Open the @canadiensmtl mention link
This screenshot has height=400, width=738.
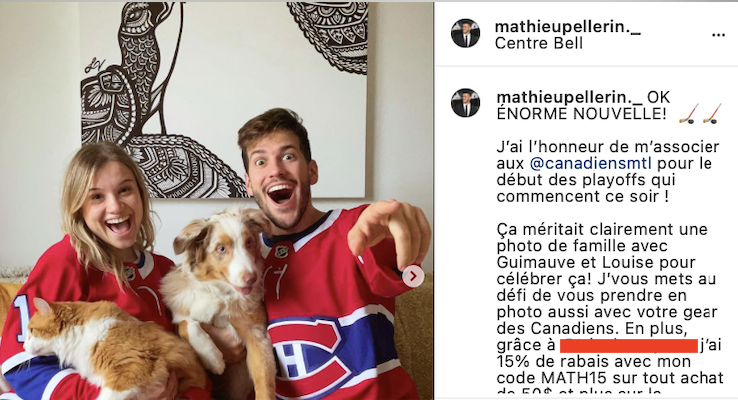(591, 163)
